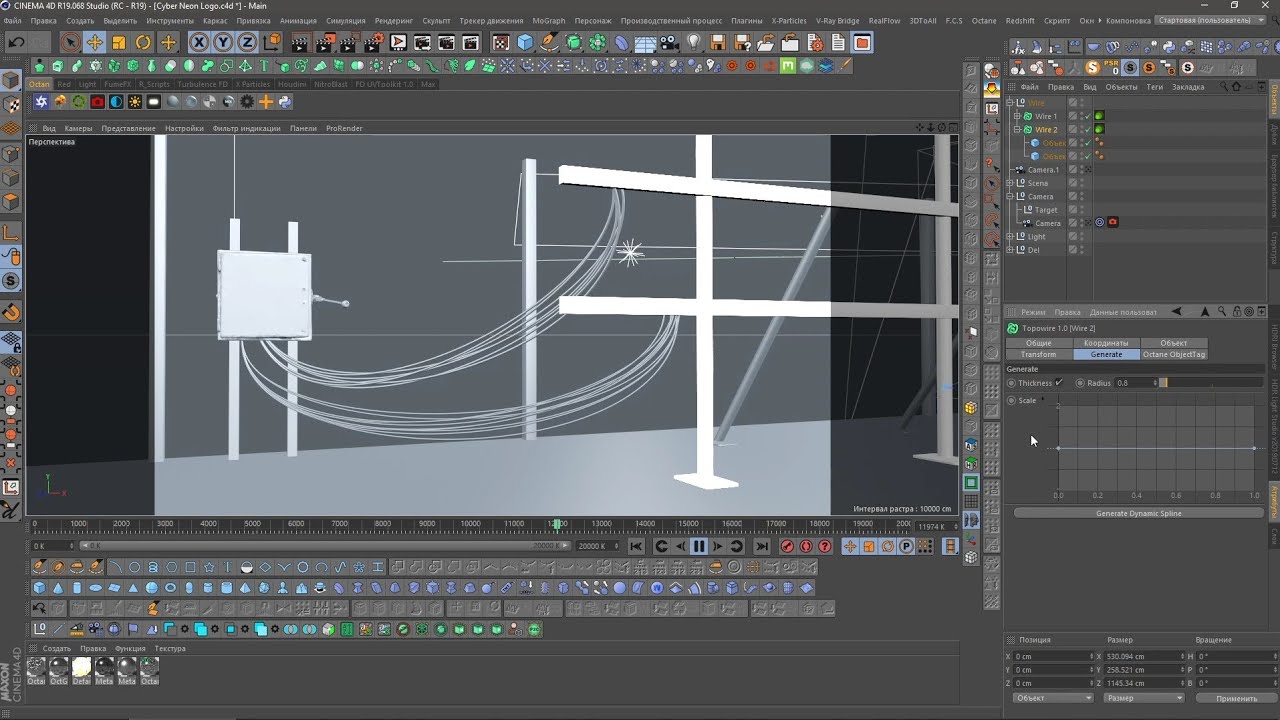Collapse the Camera group node
1280x720 pixels.
coord(1011,196)
